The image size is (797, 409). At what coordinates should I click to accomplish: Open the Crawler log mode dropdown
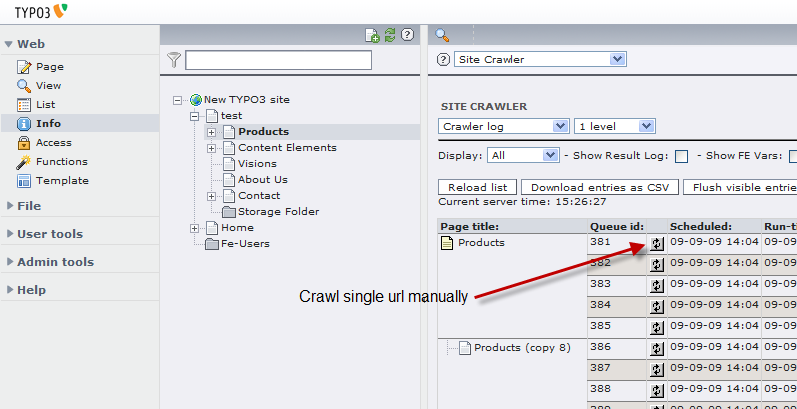(504, 126)
